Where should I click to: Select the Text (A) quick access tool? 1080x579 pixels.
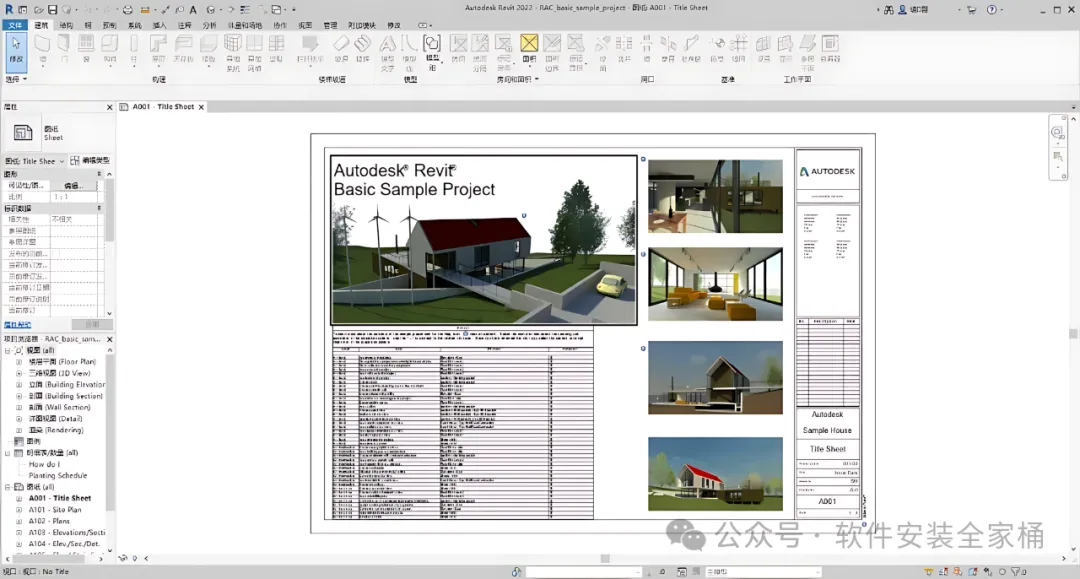pyautogui.click(x=193, y=10)
